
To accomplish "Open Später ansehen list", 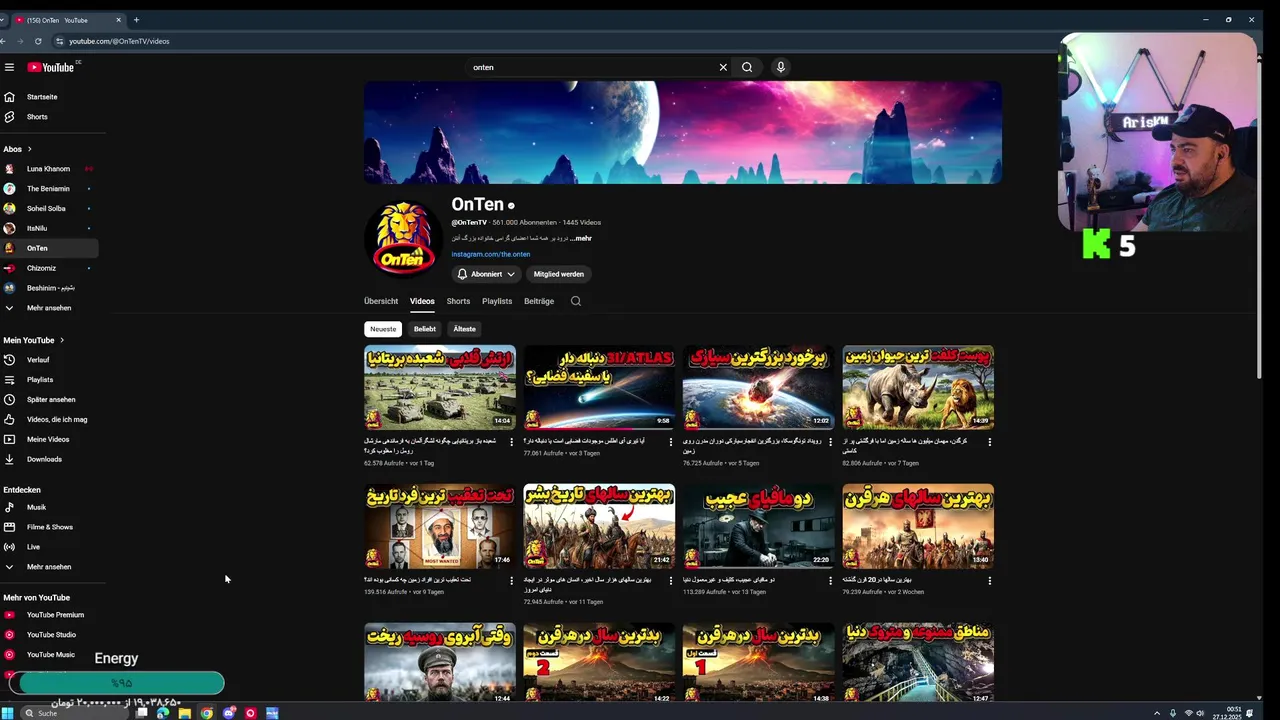I will pyautogui.click(x=49, y=400).
